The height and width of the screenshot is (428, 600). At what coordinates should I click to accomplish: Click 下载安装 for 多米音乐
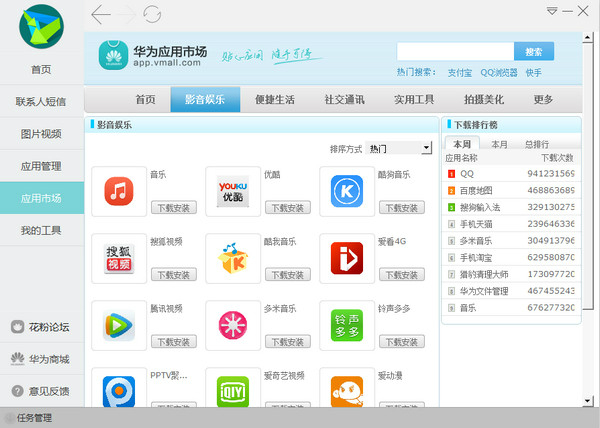(x=288, y=342)
